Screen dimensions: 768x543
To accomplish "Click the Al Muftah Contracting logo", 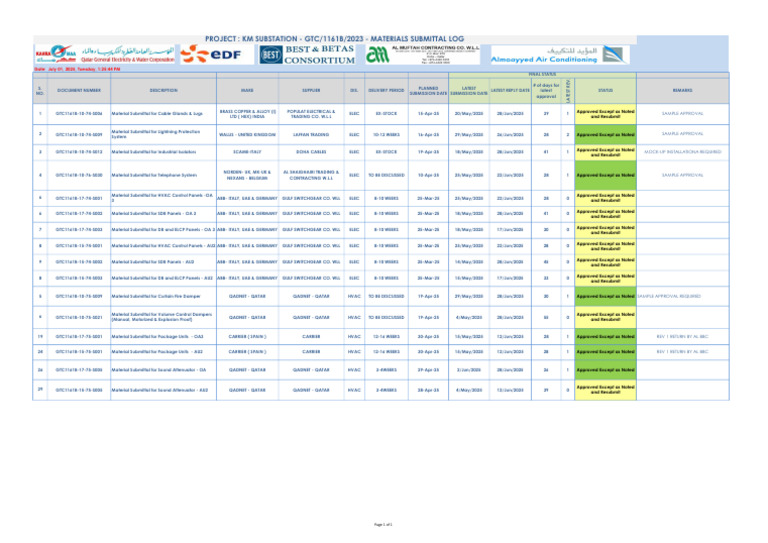I will coord(422,54).
